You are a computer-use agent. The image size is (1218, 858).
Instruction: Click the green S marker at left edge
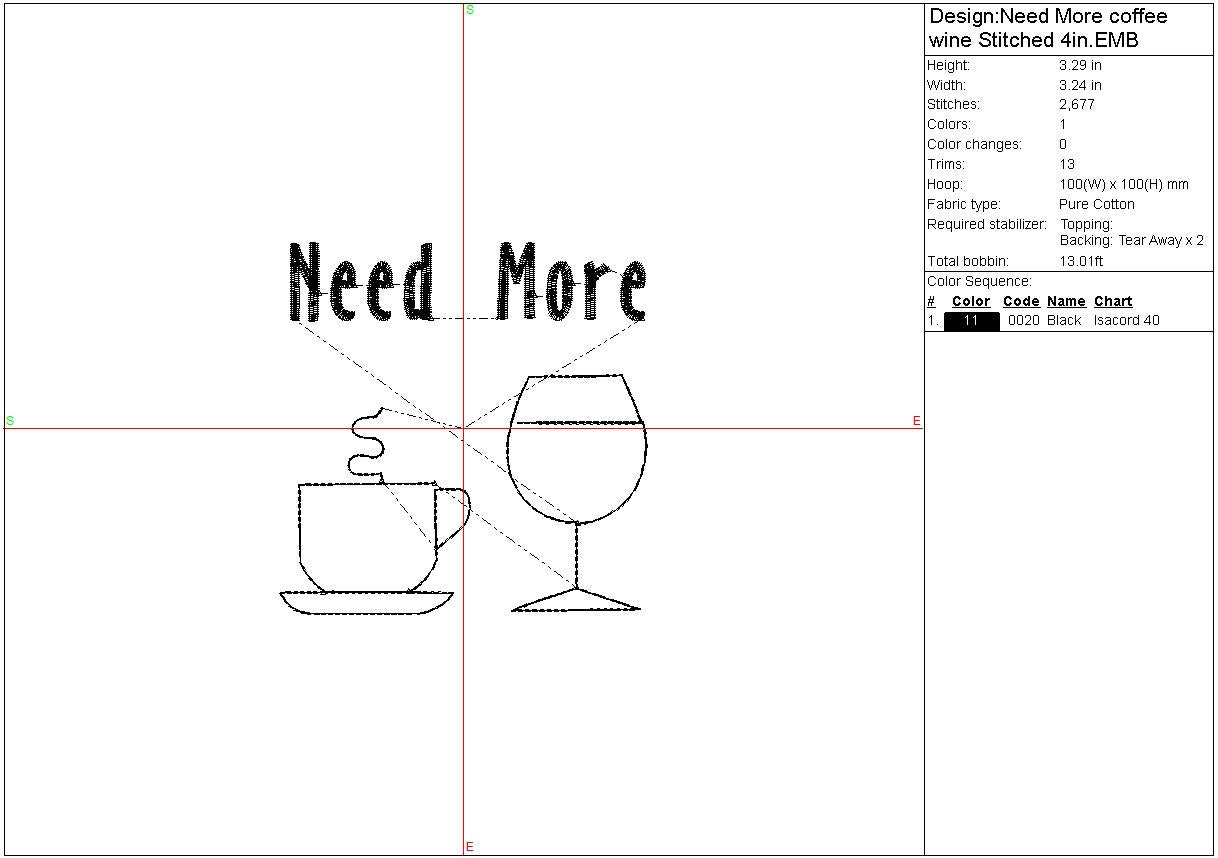point(10,421)
